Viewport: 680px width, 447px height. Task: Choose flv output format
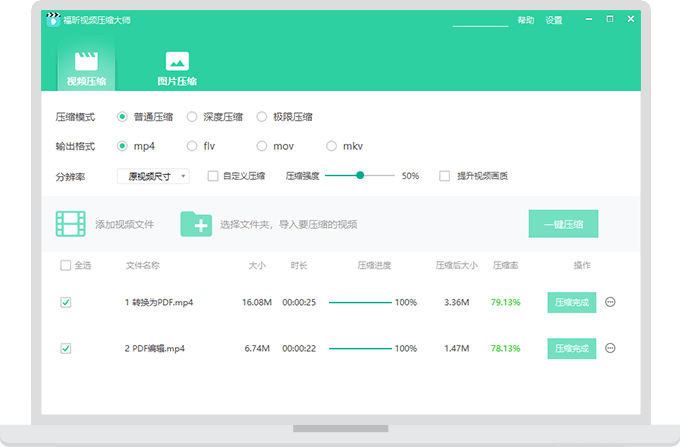[192, 146]
